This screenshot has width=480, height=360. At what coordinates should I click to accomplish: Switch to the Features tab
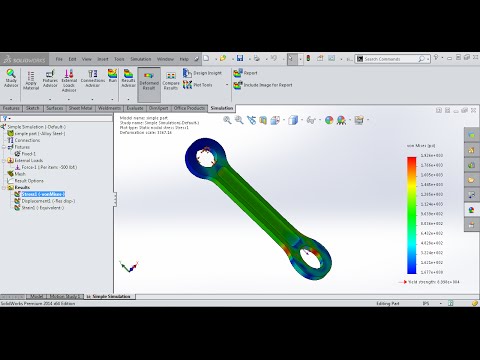click(x=11, y=108)
